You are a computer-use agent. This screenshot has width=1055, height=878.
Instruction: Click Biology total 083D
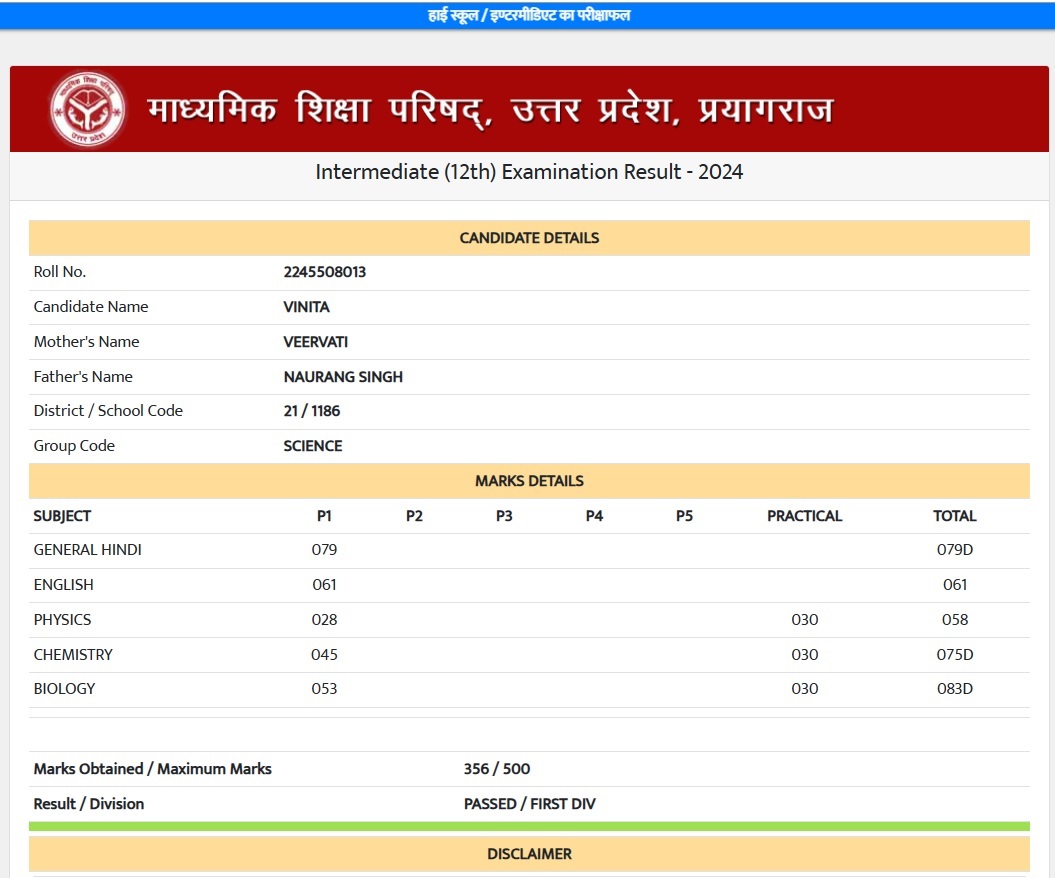[955, 689]
